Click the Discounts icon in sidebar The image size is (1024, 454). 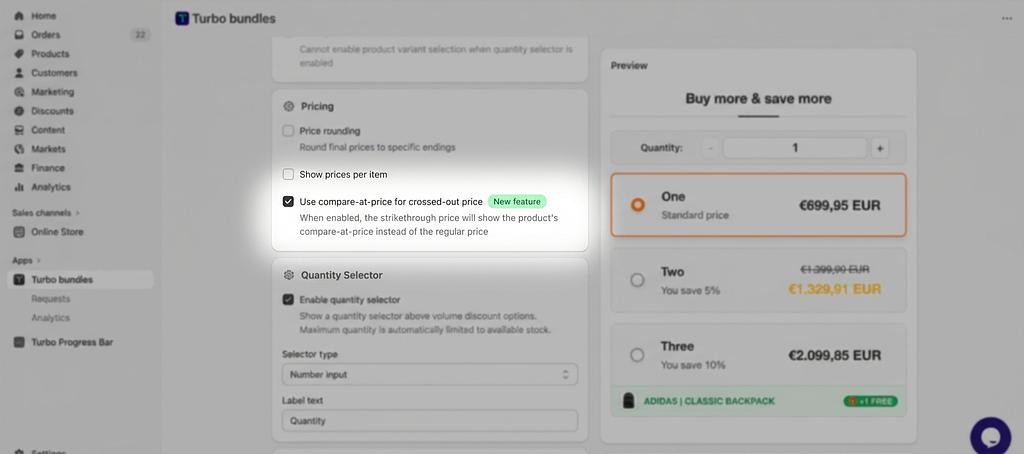pyautogui.click(x=19, y=111)
